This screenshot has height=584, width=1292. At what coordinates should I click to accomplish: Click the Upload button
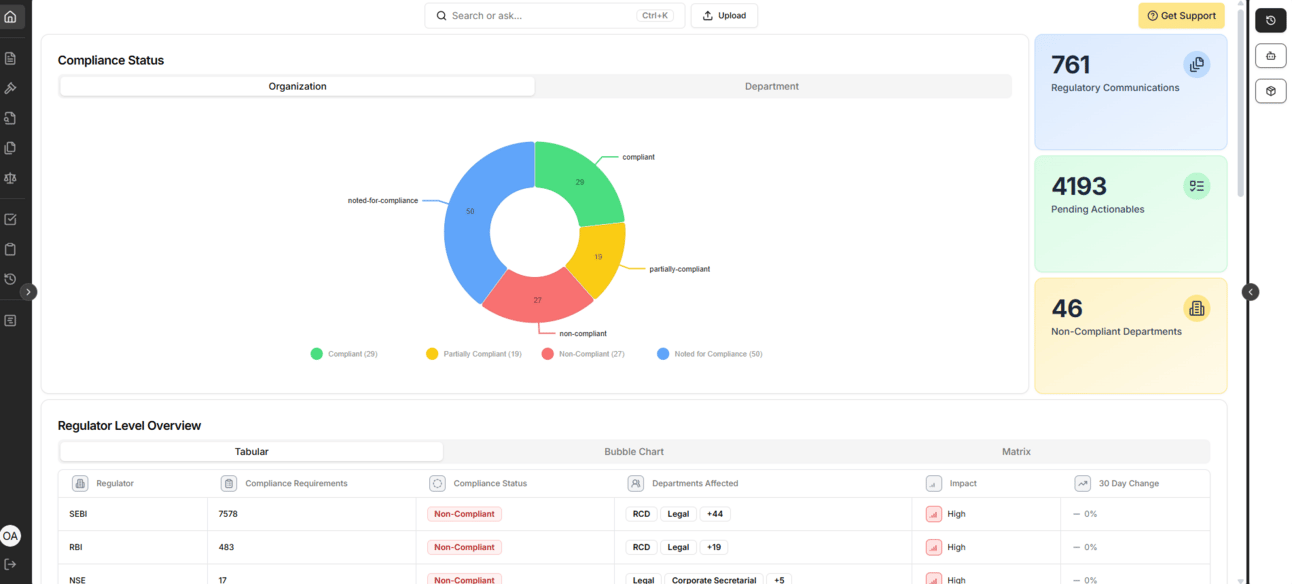tap(724, 16)
